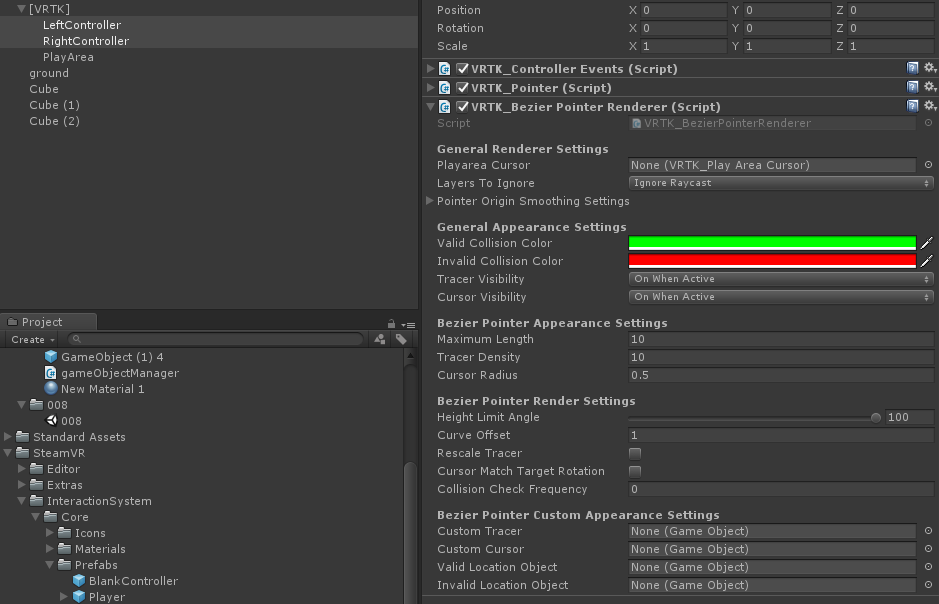Click the Project panel lock icon
The image size is (939, 604).
(x=391, y=324)
